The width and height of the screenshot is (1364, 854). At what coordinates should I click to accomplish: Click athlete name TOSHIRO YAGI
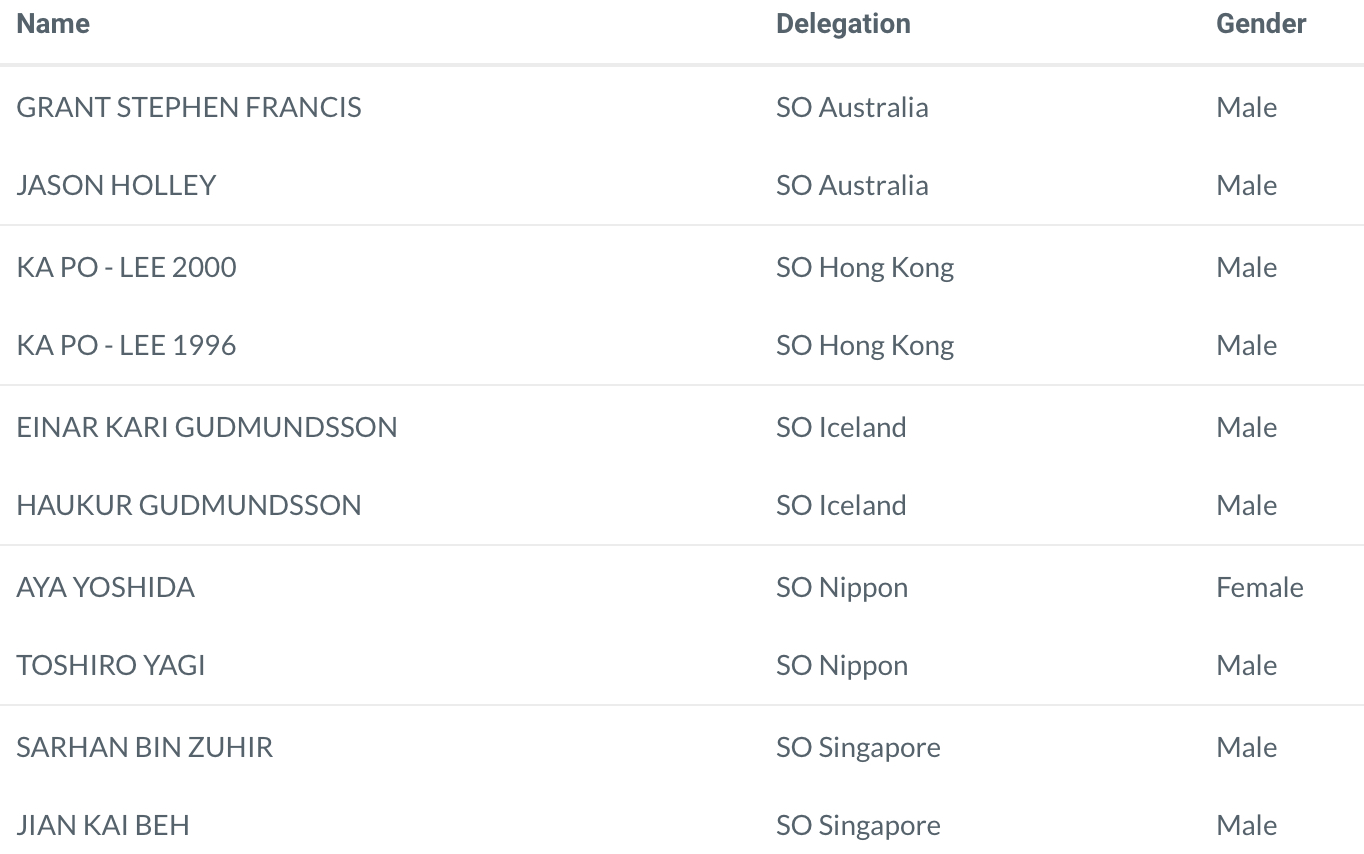coord(111,665)
